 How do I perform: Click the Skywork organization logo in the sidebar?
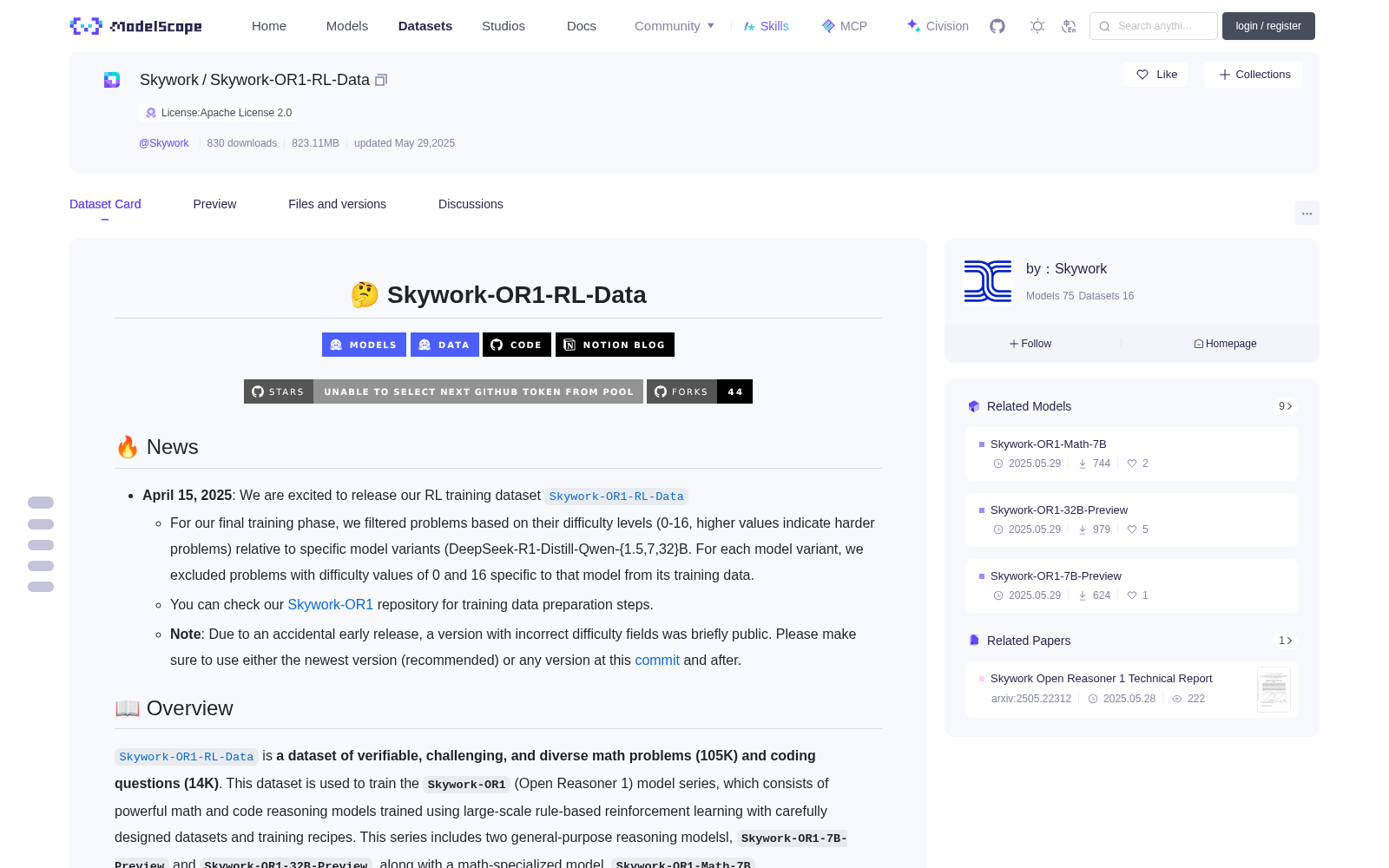pyautogui.click(x=988, y=281)
